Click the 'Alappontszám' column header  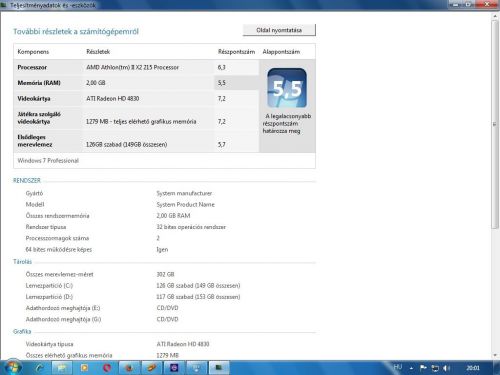(281, 52)
